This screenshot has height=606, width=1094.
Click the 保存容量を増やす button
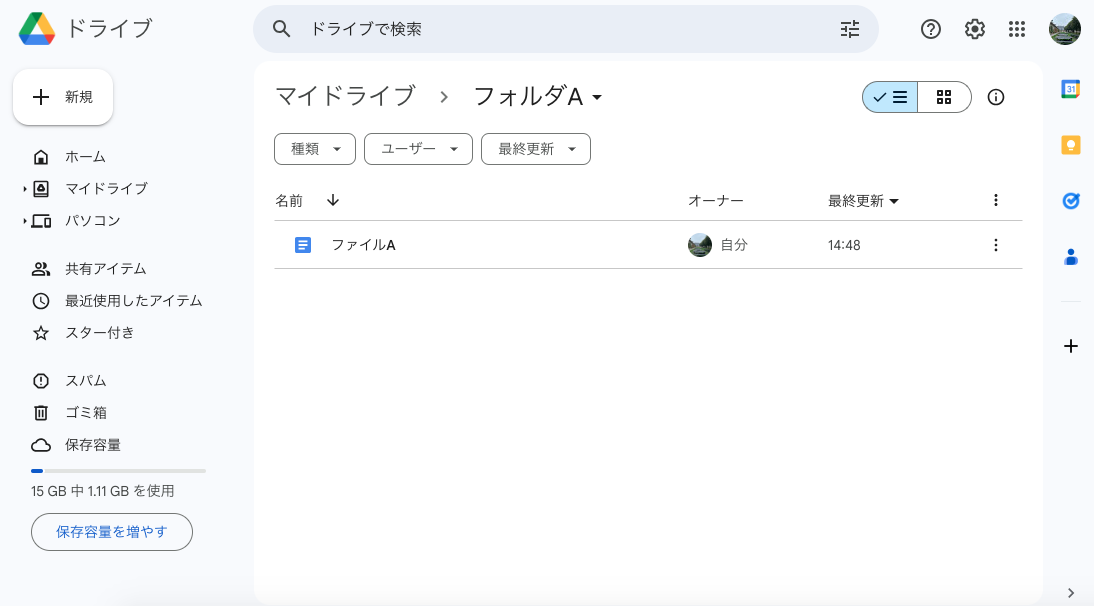(112, 532)
